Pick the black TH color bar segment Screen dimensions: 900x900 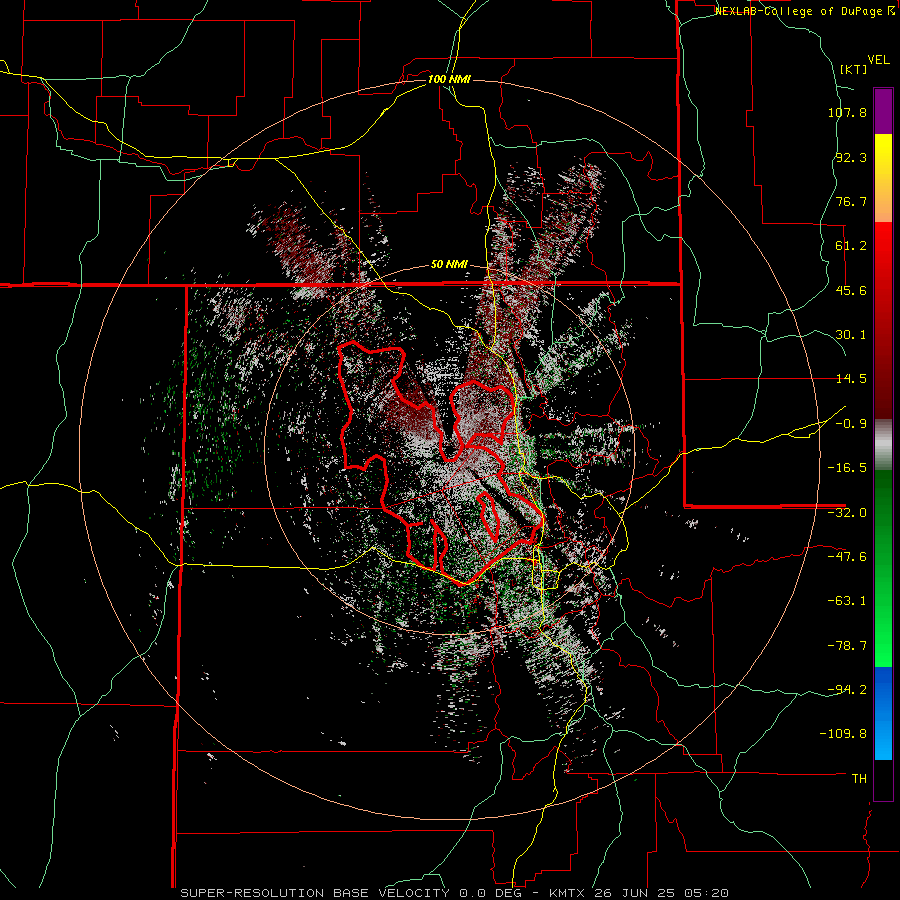(883, 779)
